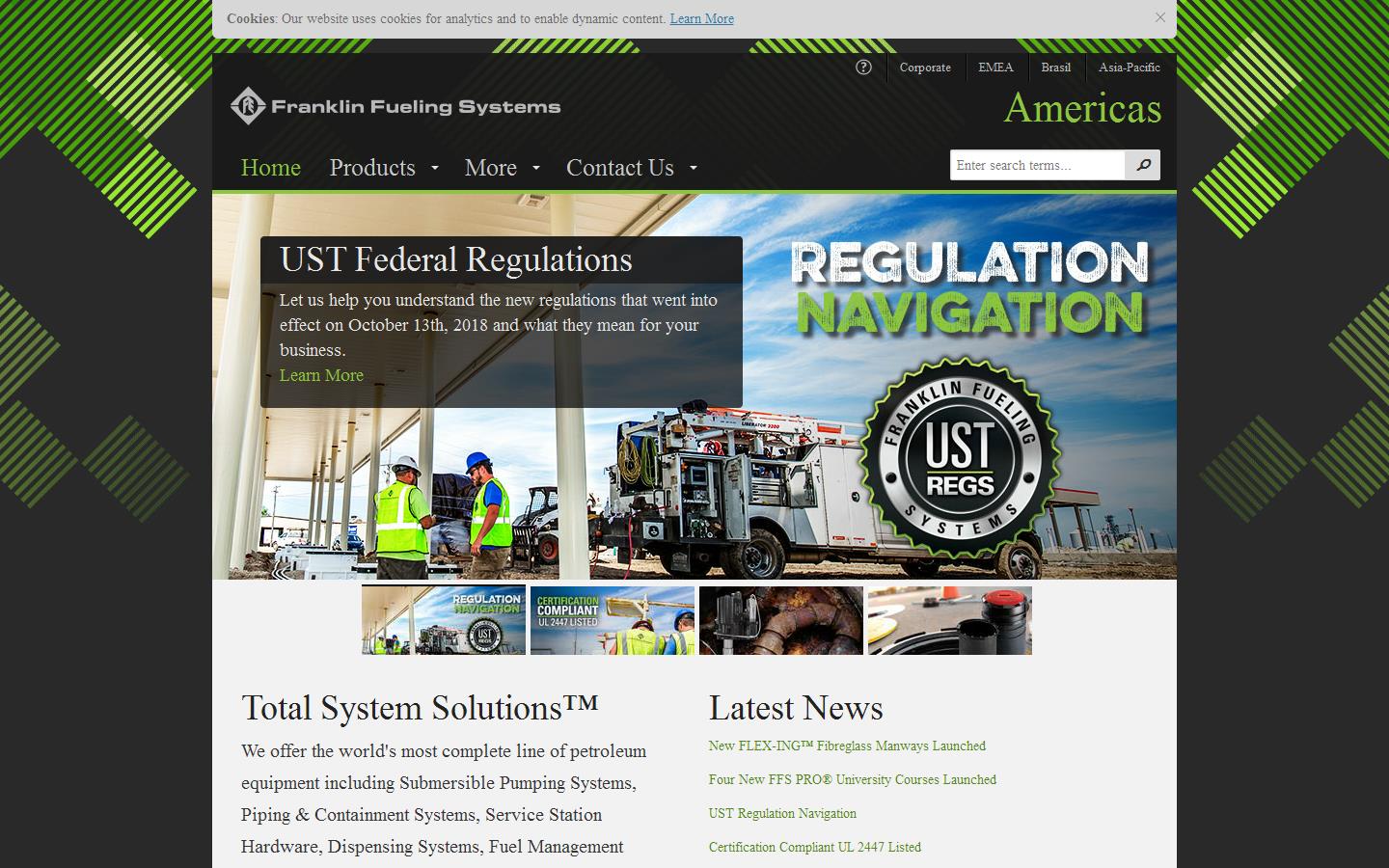Open the Asia-Pacific regional site

pyautogui.click(x=1128, y=68)
